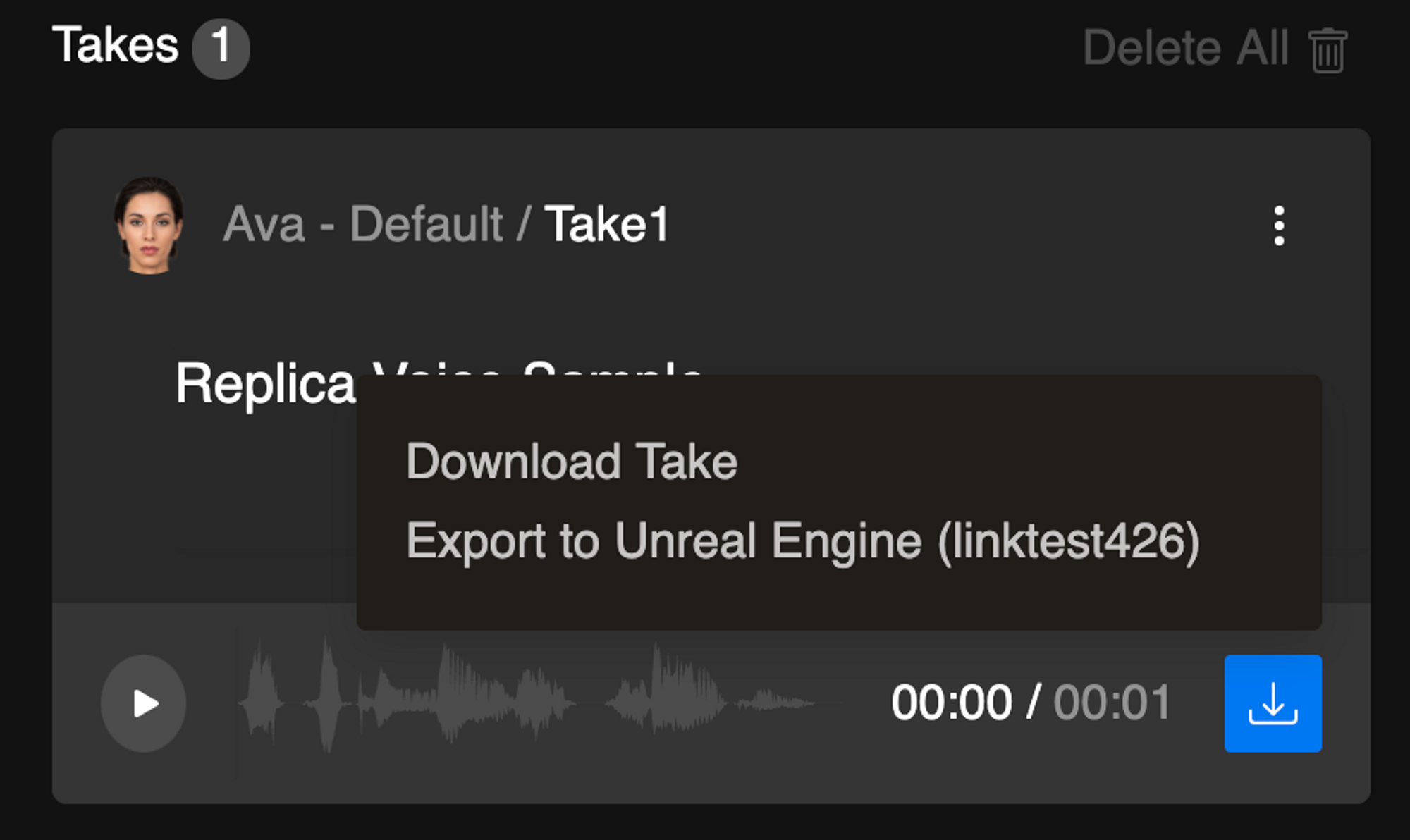Click Ava's avatar portrait
The width and height of the screenshot is (1410, 840).
pyautogui.click(x=149, y=225)
